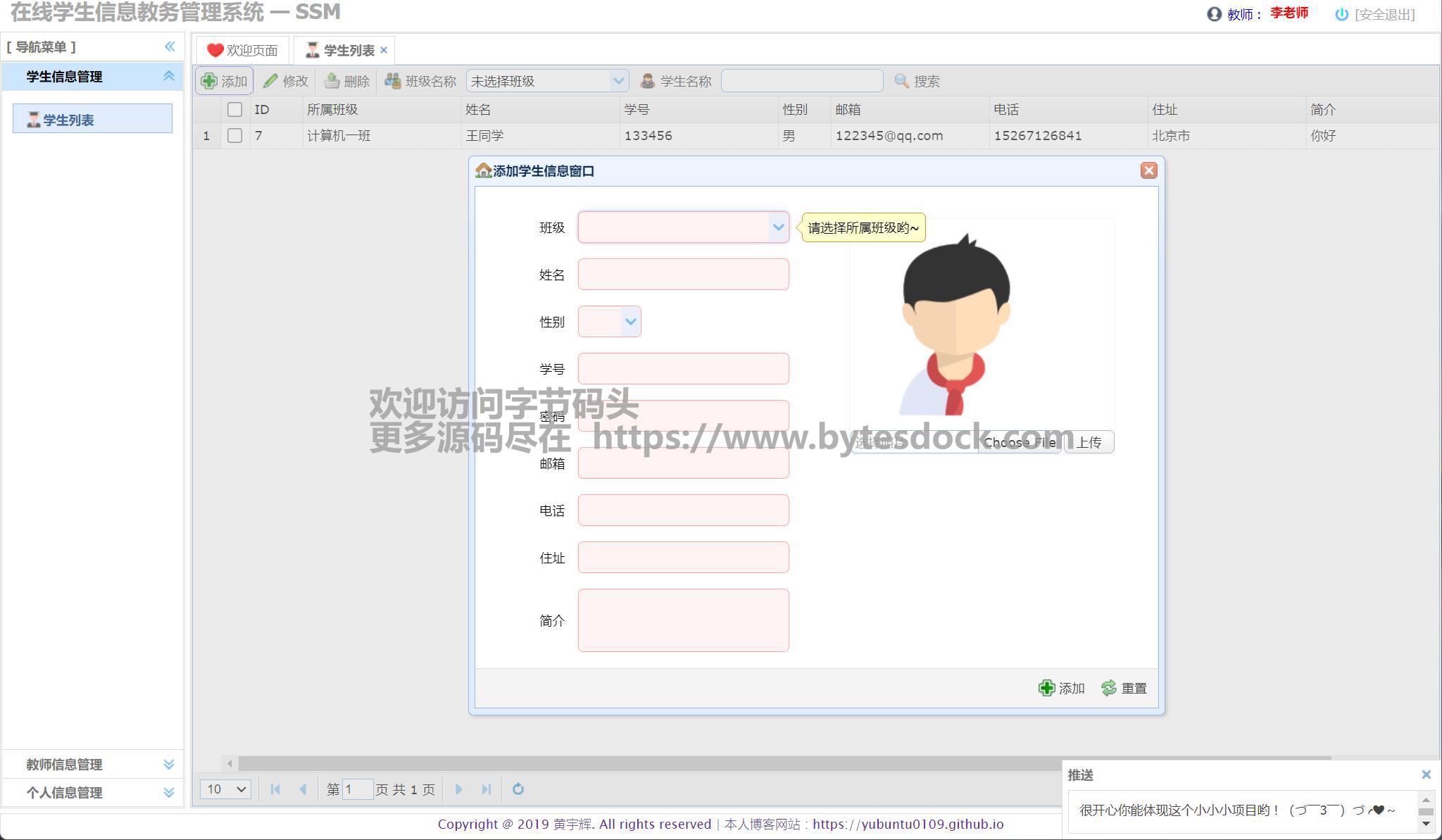Check the row checkbox for 王同学
Screen dimensions: 1442x840
click(x=234, y=135)
